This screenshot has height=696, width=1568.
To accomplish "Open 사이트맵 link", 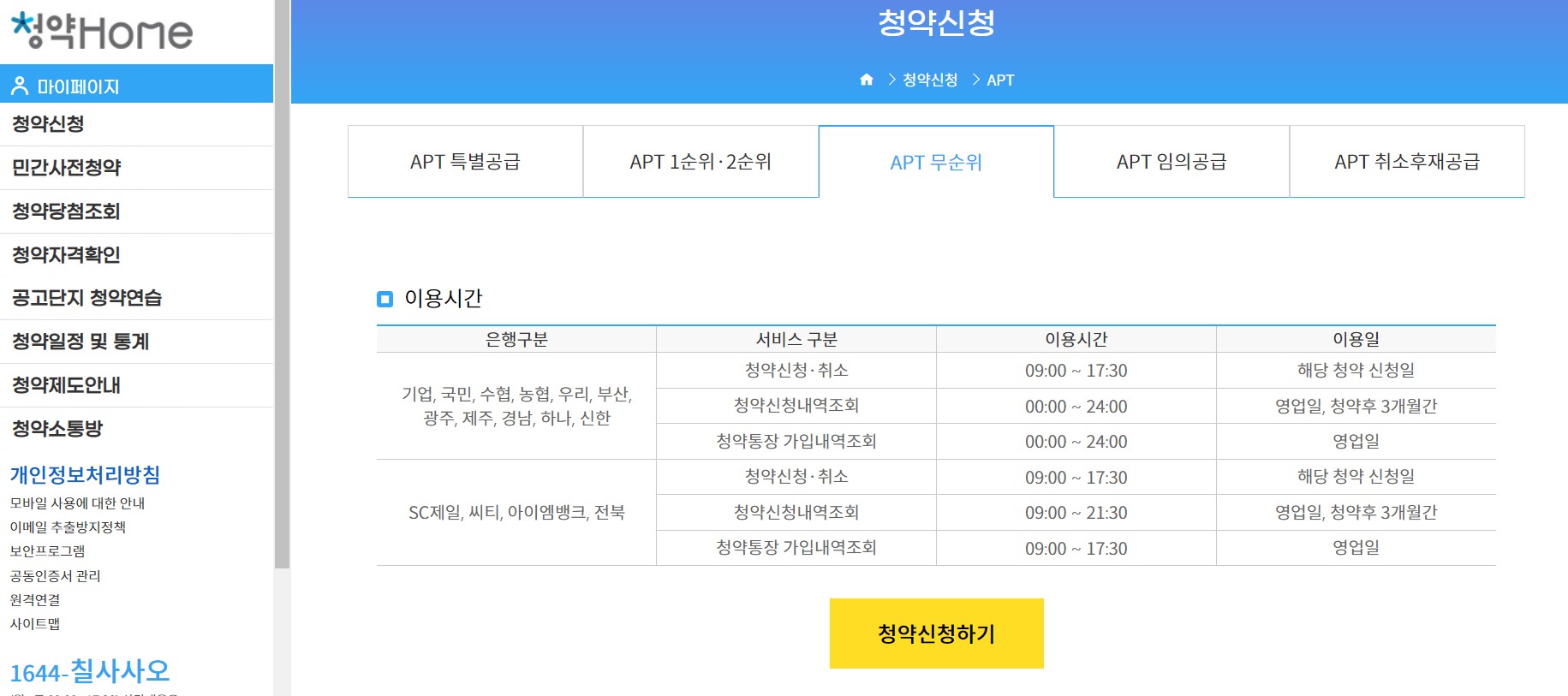I will 35,624.
